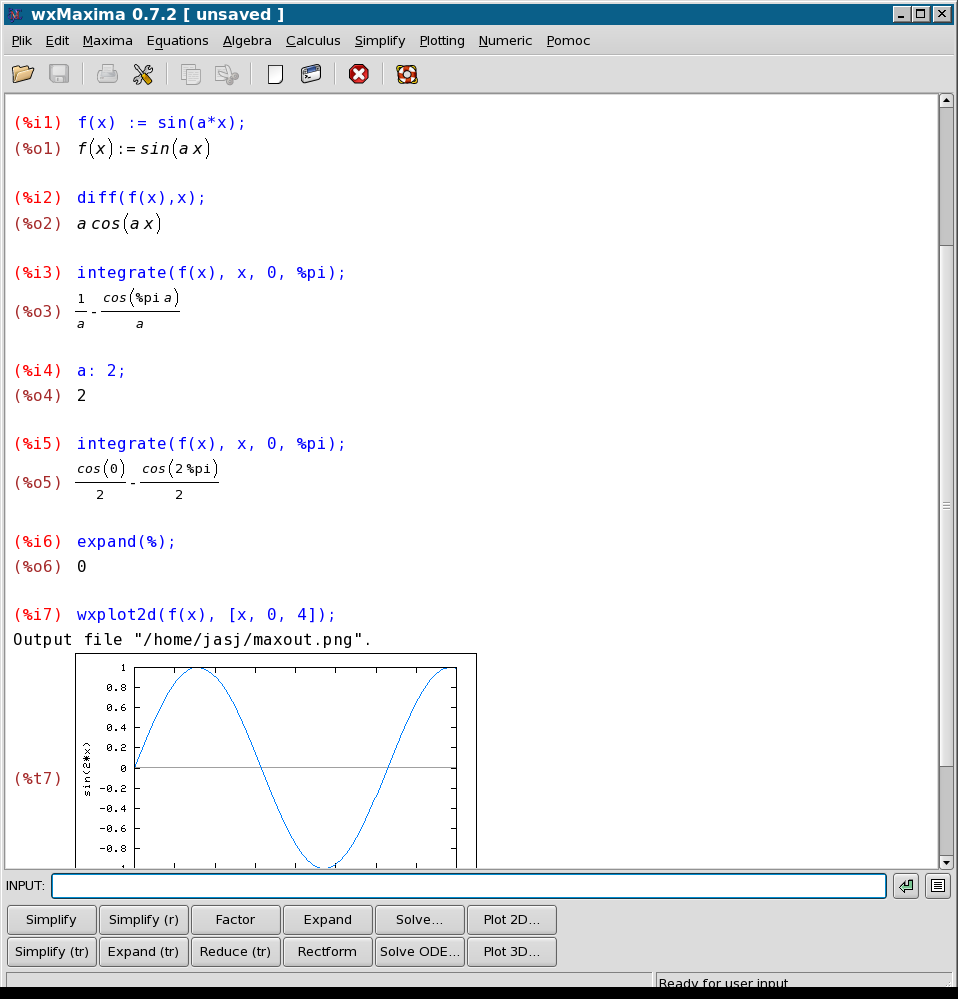Open the Equations menu
Image resolution: width=958 pixels, height=999 pixels.
pyautogui.click(x=177, y=41)
